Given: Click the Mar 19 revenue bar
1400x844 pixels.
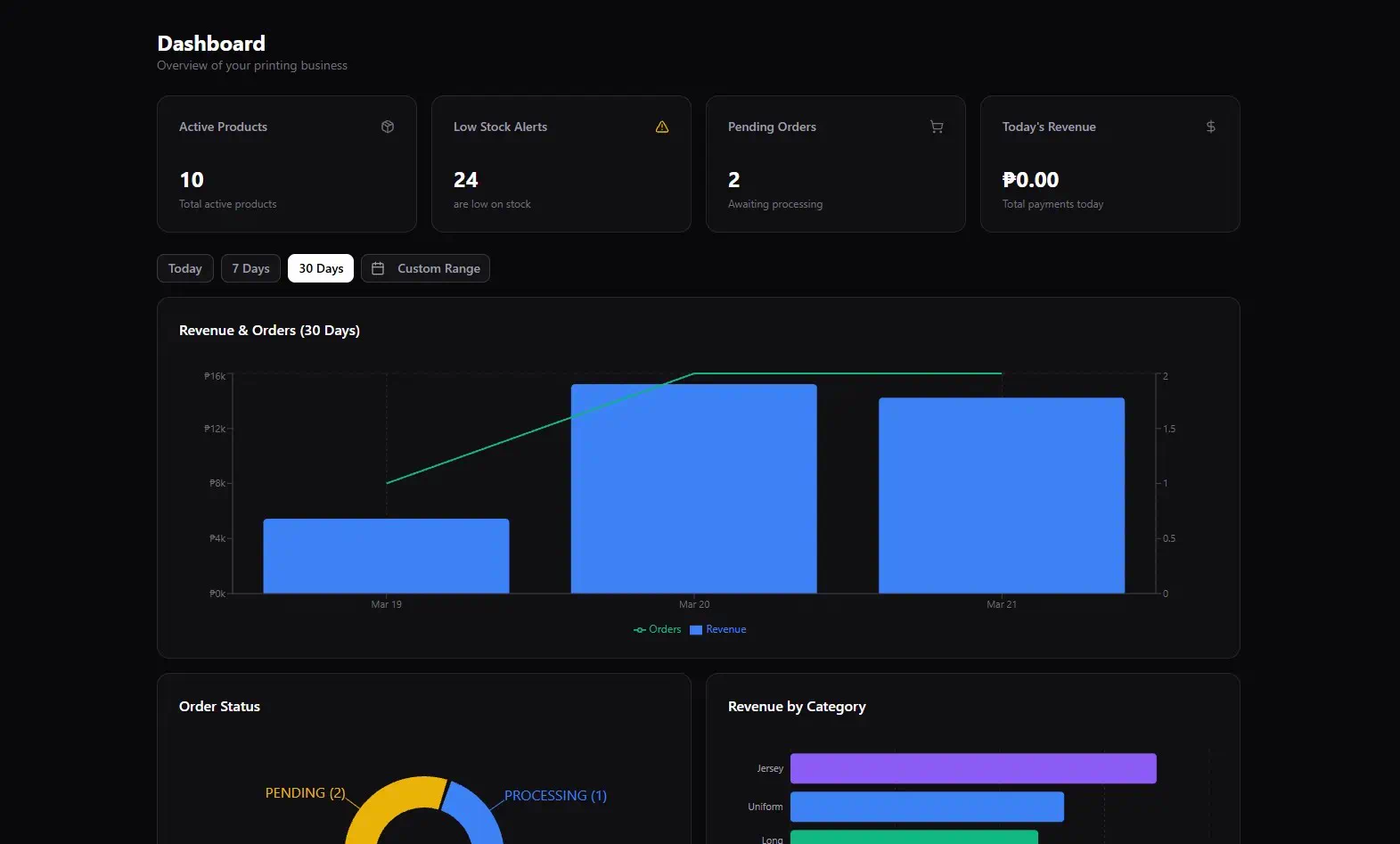Looking at the screenshot, I should (x=386, y=556).
